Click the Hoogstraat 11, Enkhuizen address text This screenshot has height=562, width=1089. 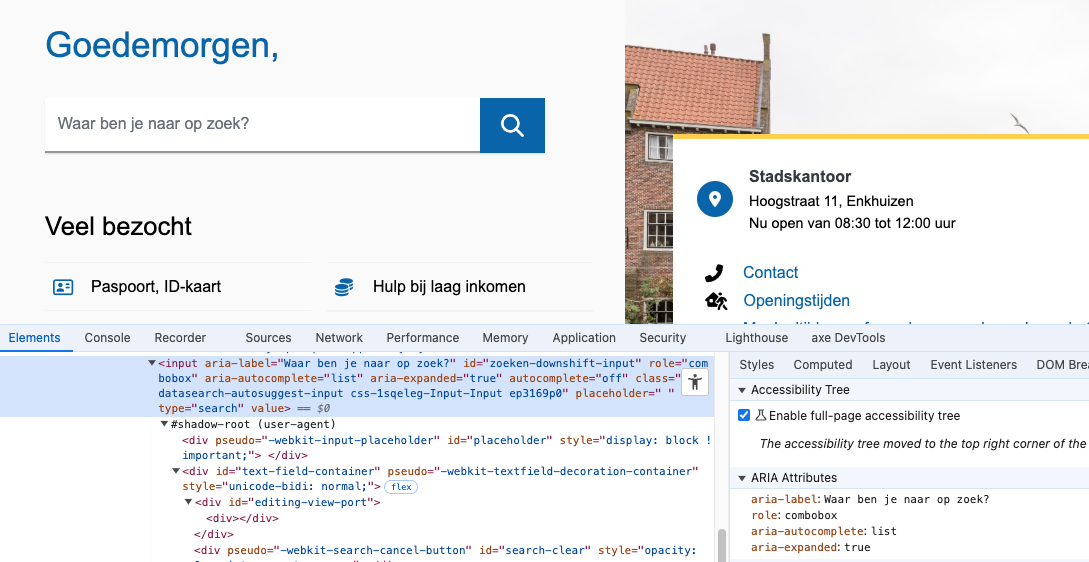pyautogui.click(x=831, y=201)
